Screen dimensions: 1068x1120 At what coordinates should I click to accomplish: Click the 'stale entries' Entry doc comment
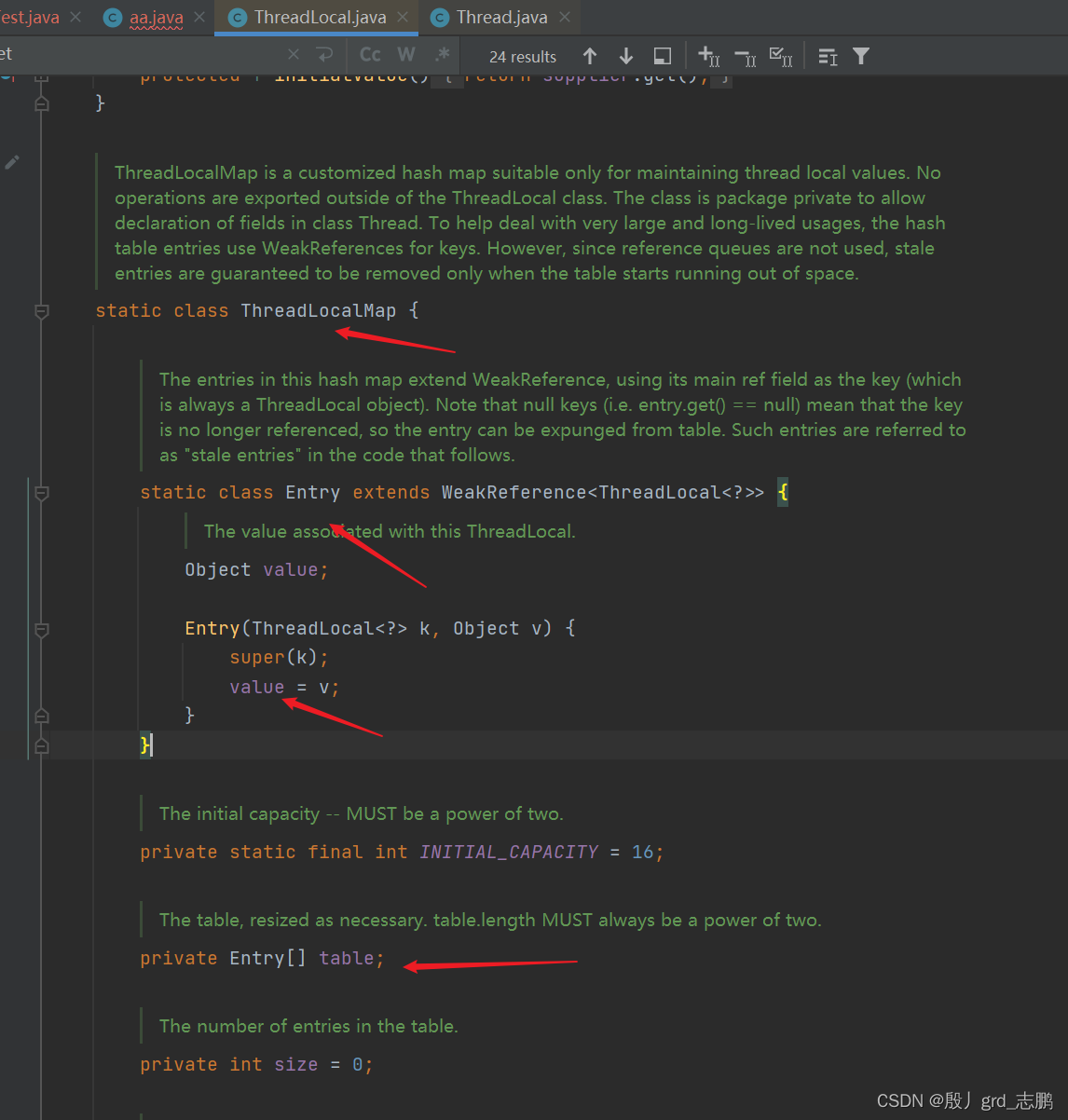(x=563, y=417)
